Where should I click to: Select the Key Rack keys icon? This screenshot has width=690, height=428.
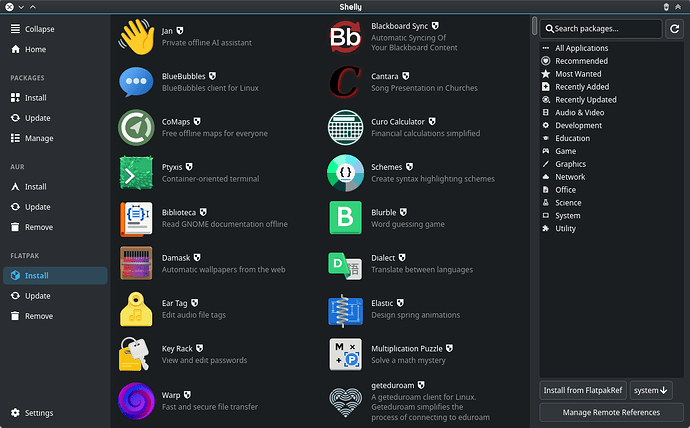click(x=134, y=354)
